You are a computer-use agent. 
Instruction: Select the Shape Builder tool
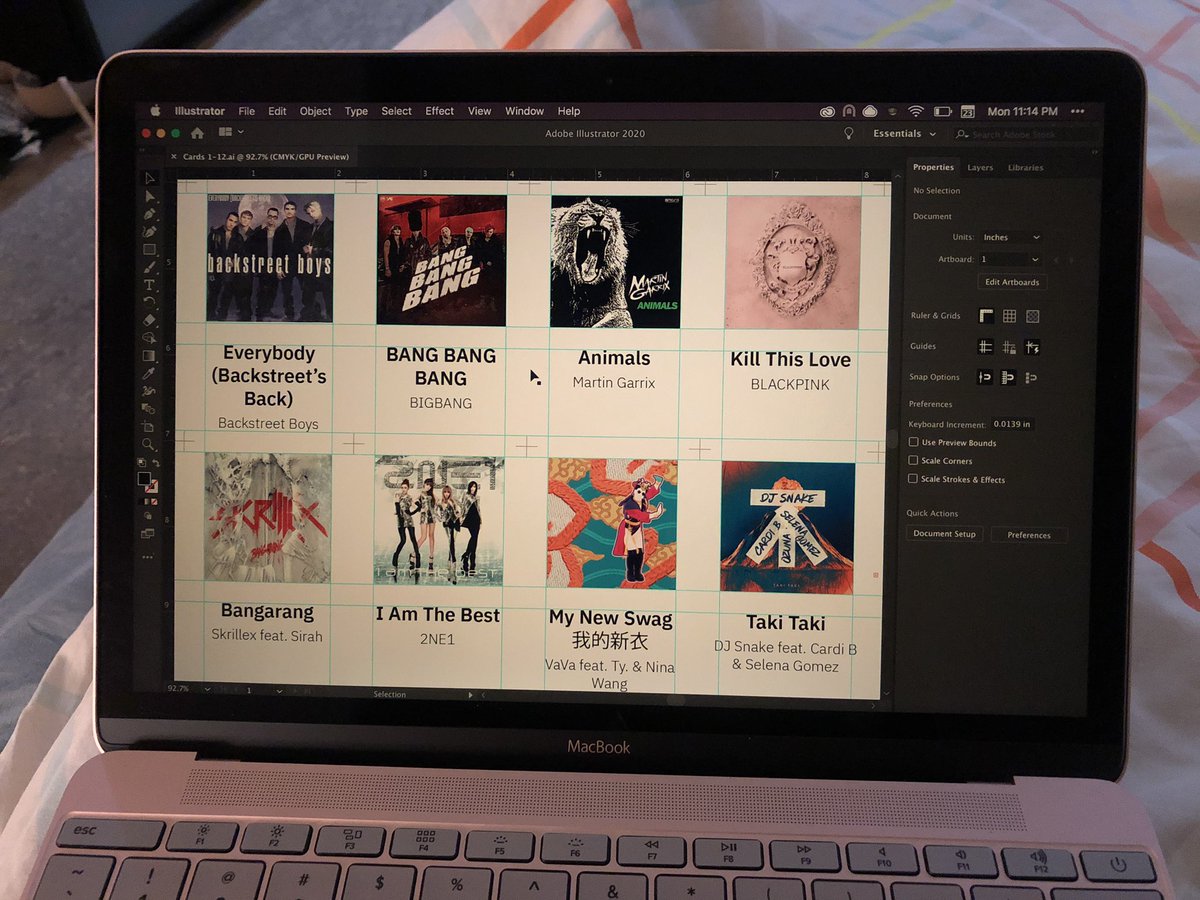click(149, 338)
